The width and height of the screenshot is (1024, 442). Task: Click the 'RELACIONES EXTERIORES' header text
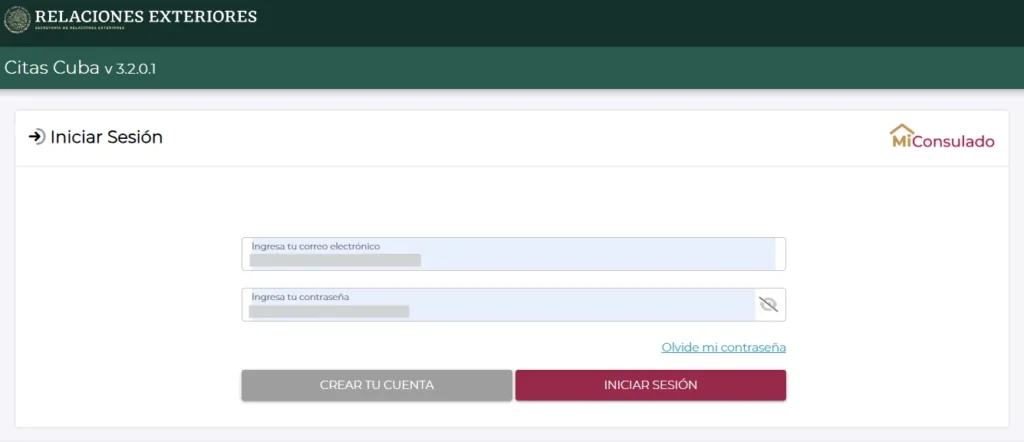tap(146, 16)
